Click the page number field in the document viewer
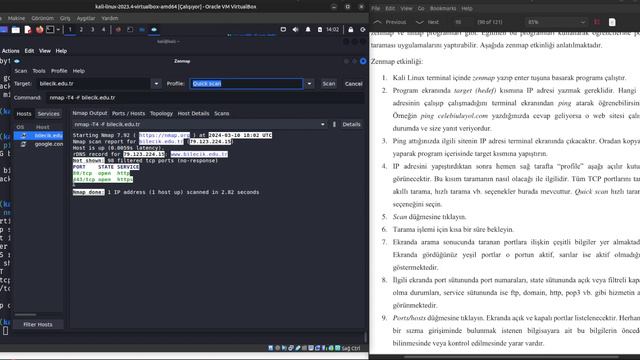The width and height of the screenshot is (640, 360). (x=459, y=22)
